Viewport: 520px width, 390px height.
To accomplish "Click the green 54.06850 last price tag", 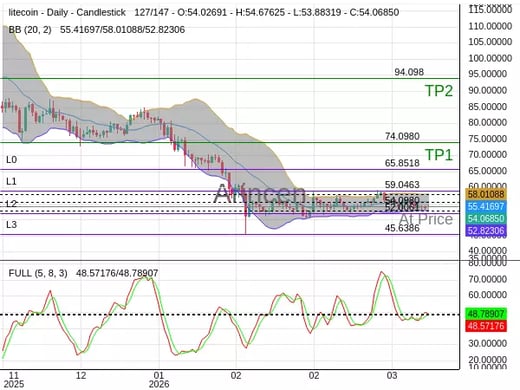I will point(486,219).
